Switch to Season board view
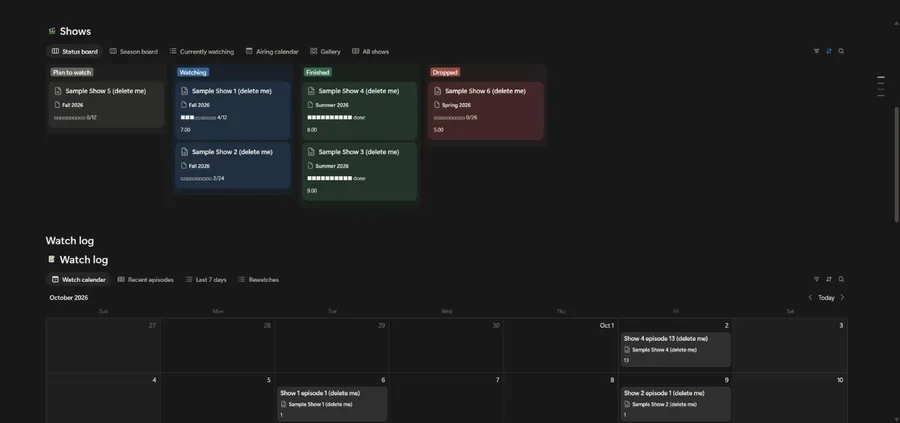 (x=133, y=51)
